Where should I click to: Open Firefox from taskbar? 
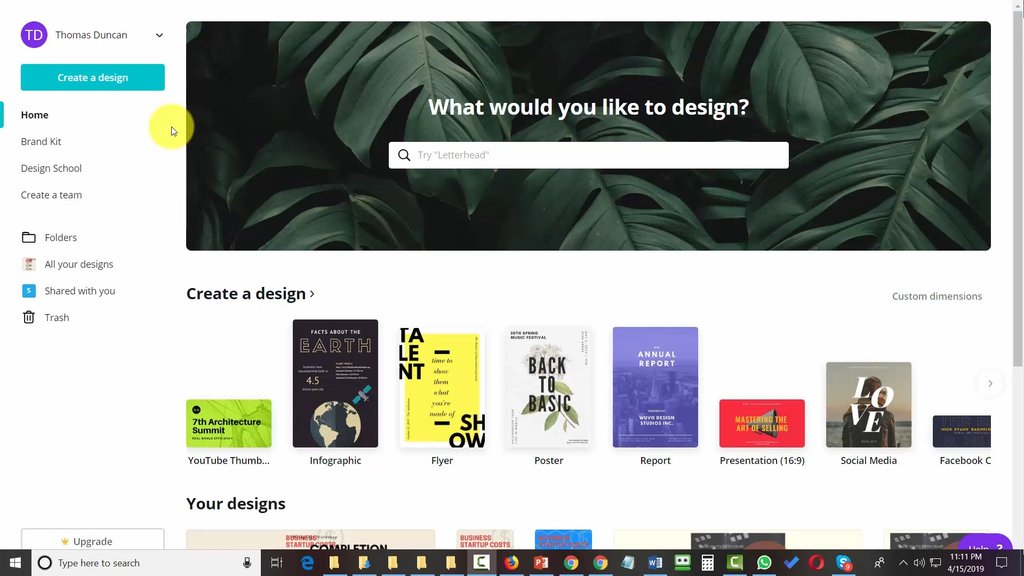[511, 562]
